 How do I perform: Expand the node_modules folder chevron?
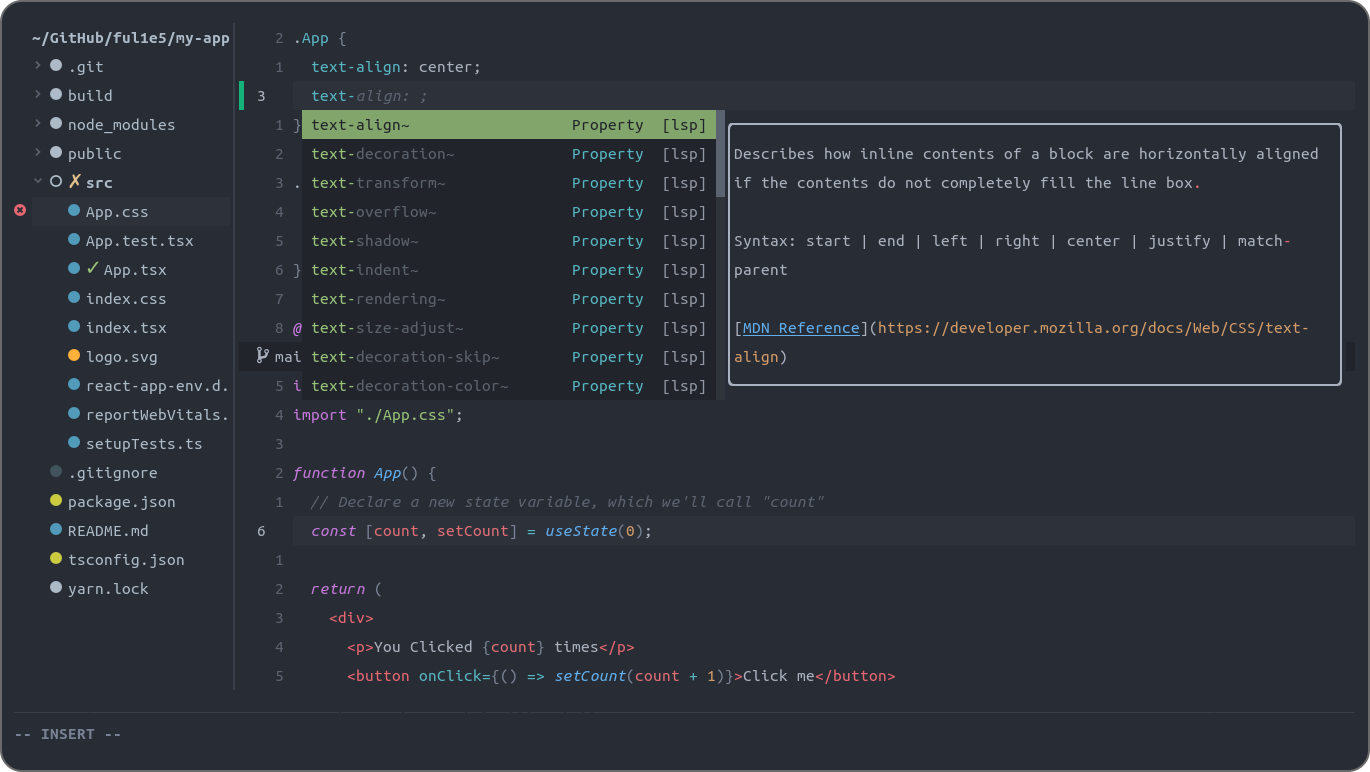[38, 124]
